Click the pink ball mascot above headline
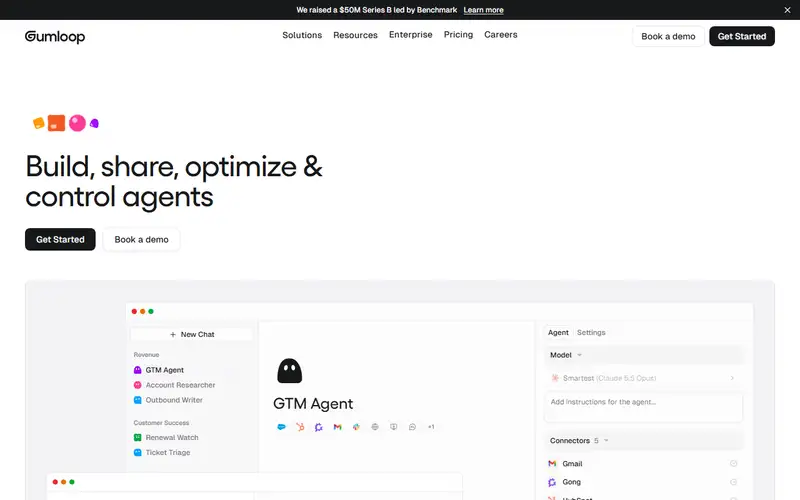 pos(78,123)
